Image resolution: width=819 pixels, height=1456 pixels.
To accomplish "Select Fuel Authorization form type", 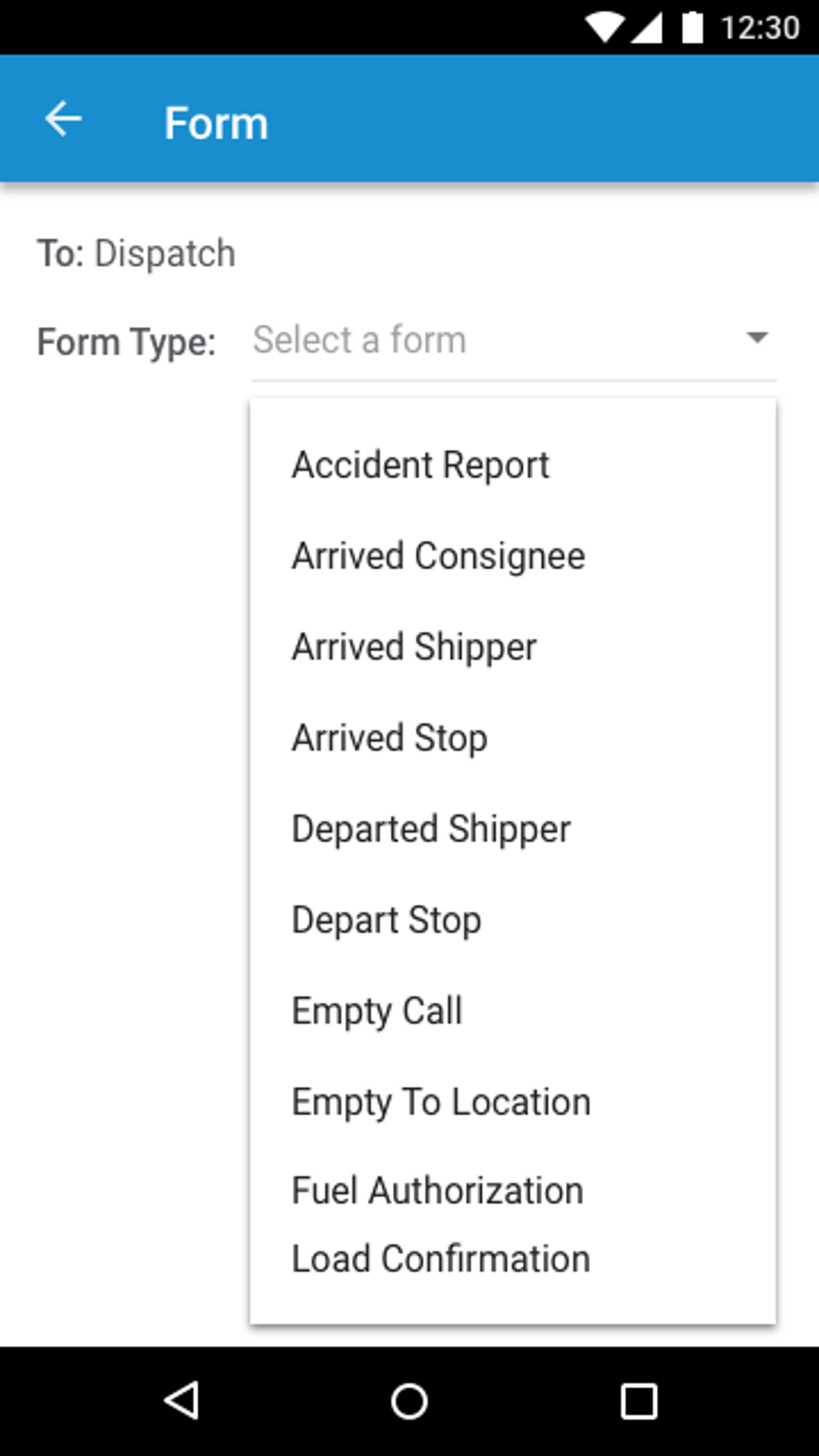I will 438,1190.
